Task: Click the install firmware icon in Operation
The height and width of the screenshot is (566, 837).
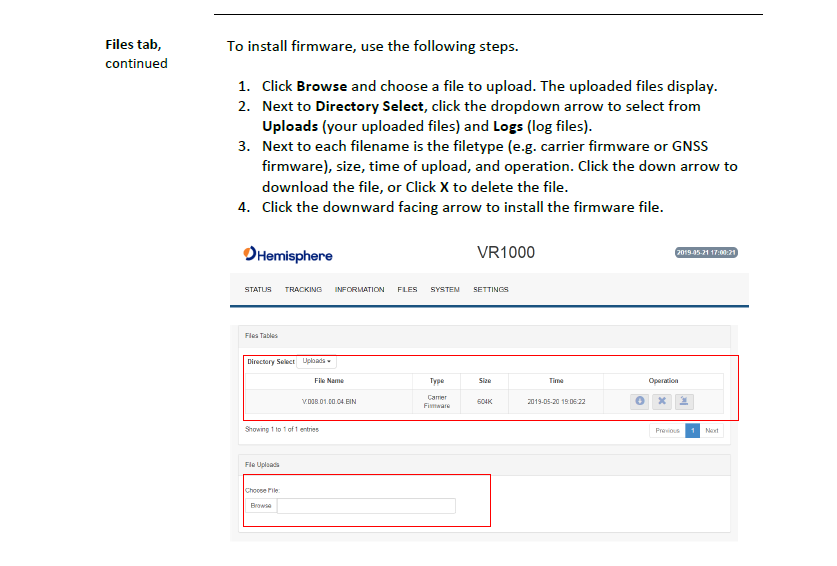Action: point(684,401)
